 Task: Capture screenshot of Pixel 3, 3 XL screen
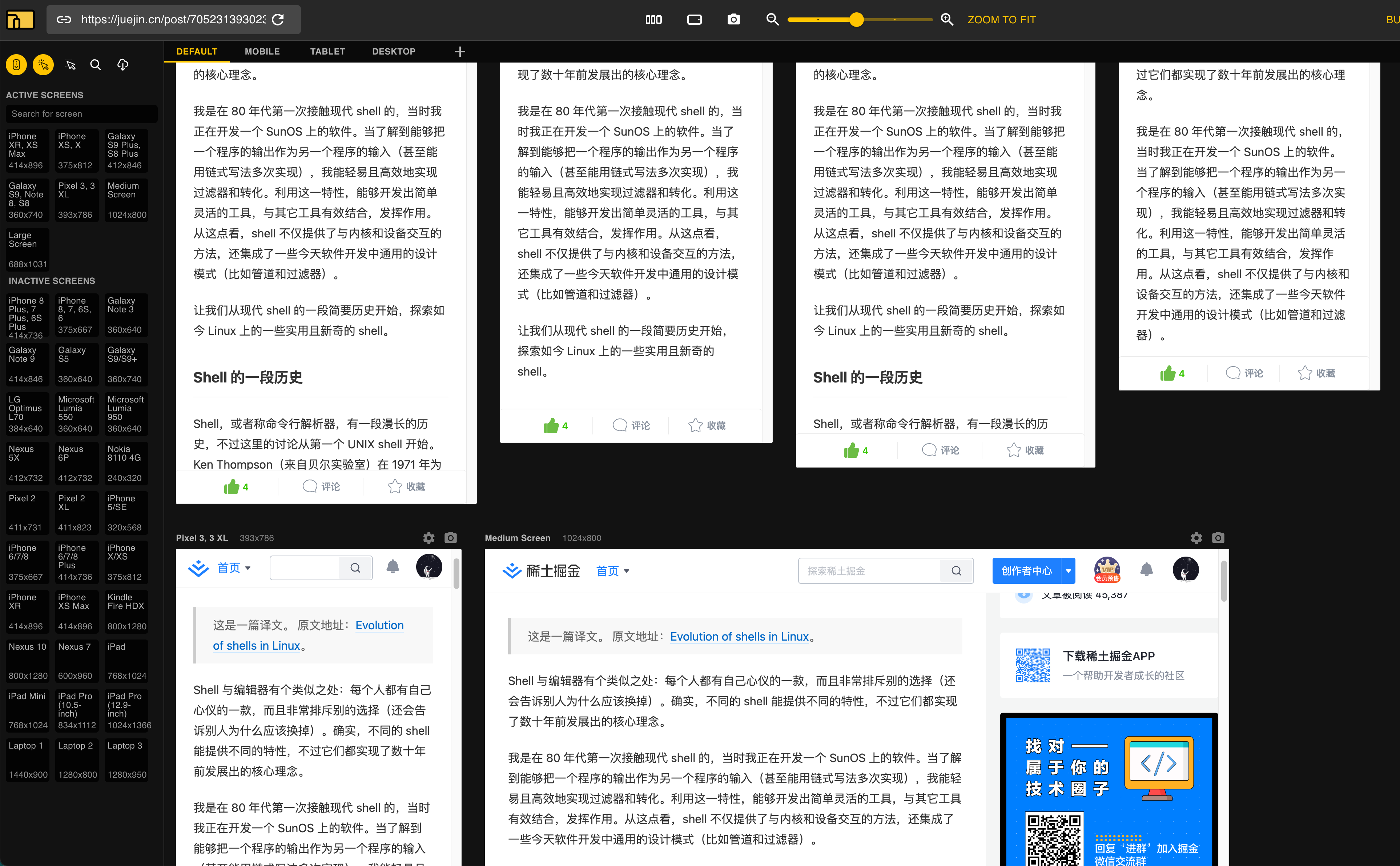click(x=451, y=538)
